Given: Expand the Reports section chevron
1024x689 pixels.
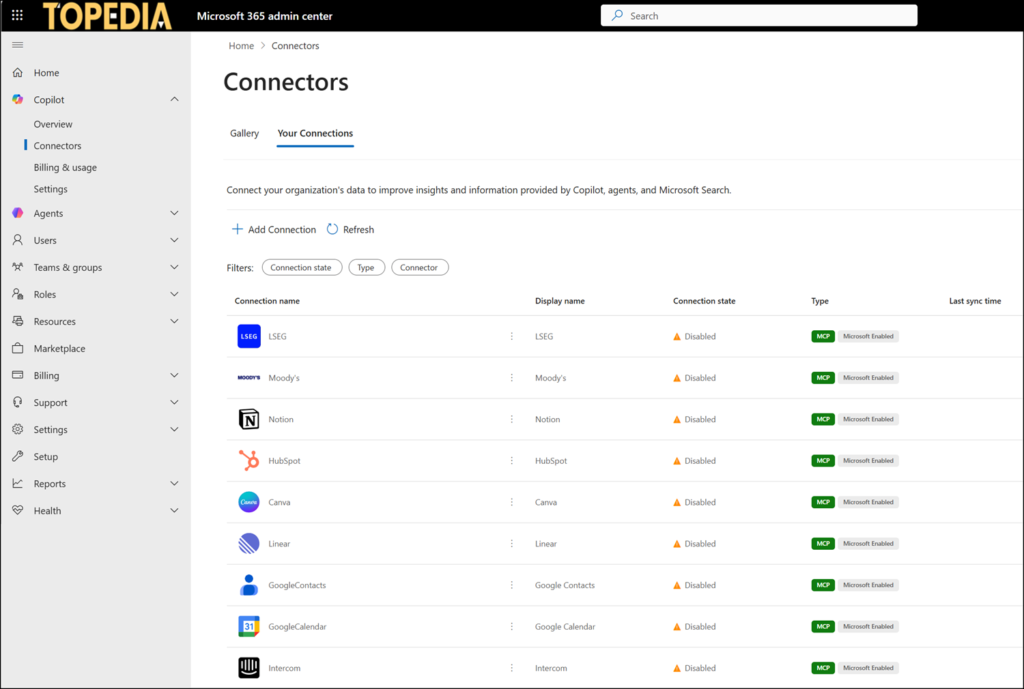Looking at the screenshot, I should (174, 483).
